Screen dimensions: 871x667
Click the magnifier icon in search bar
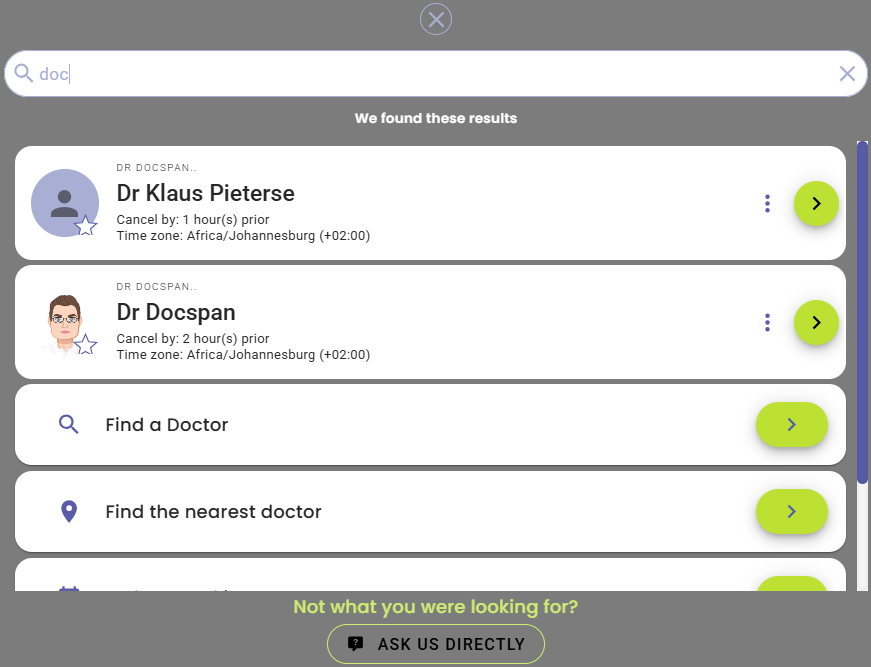(x=24, y=74)
